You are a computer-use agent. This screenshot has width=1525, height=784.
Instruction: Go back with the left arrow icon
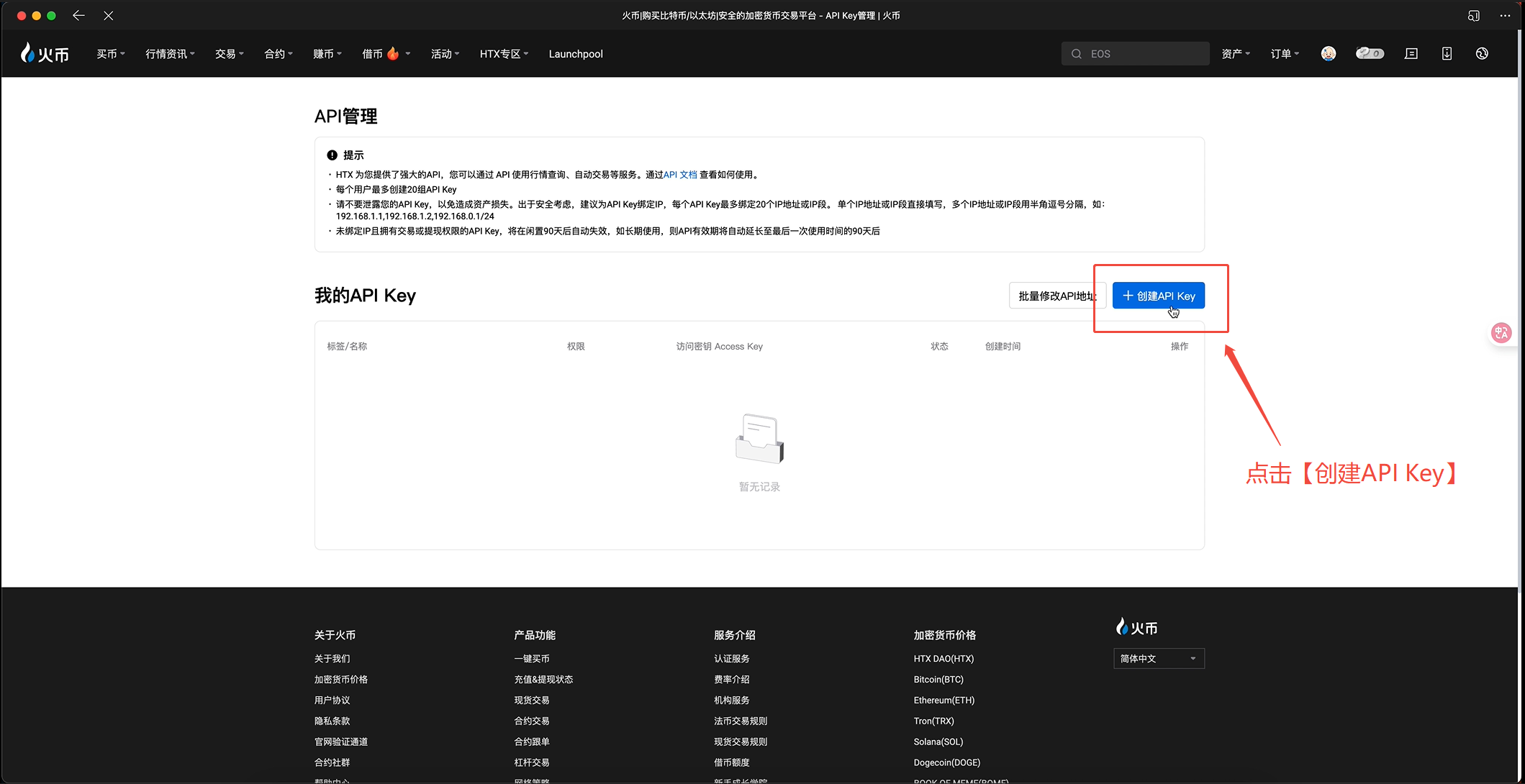pyautogui.click(x=78, y=15)
